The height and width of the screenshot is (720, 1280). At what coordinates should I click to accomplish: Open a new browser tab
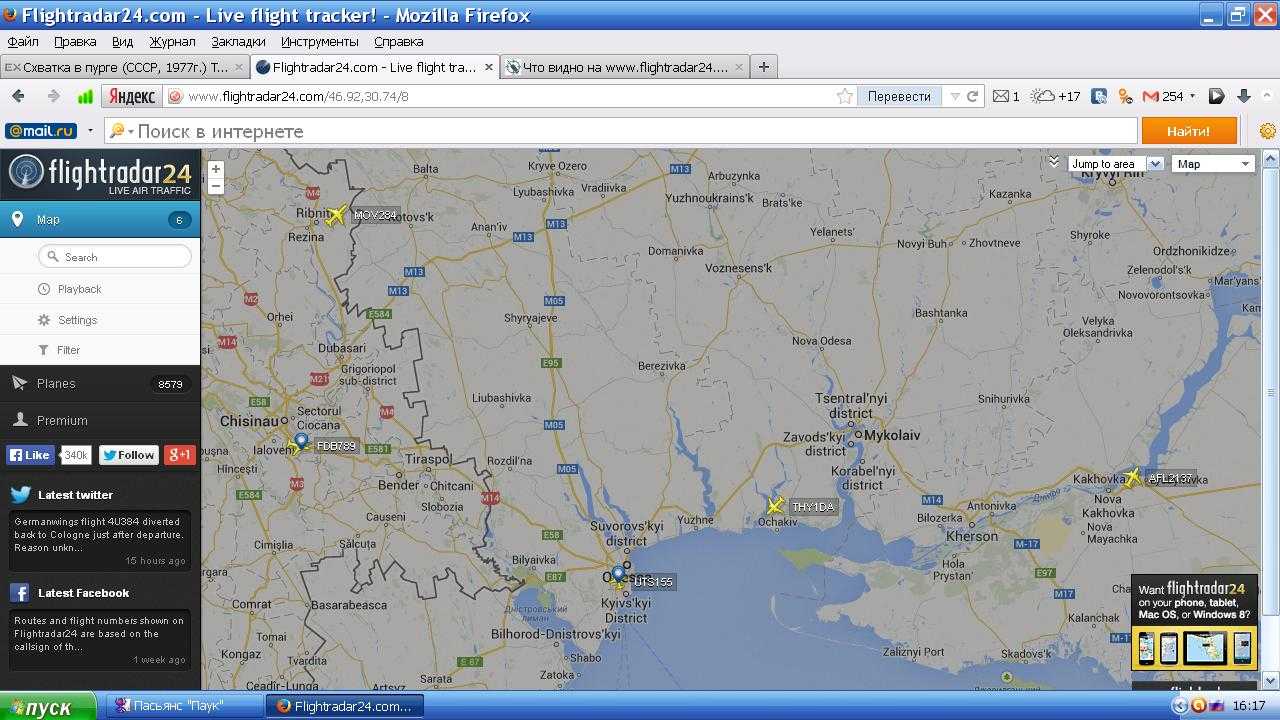click(x=764, y=67)
